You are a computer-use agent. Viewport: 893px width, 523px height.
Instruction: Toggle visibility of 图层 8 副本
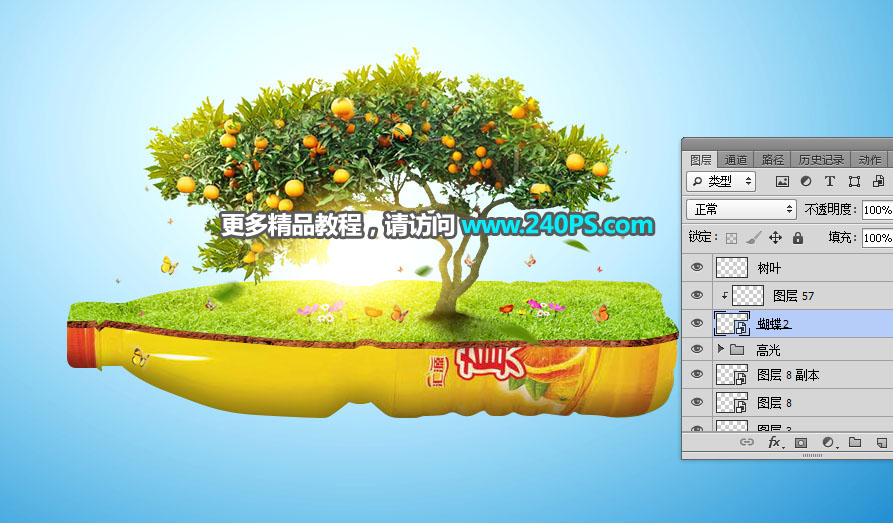point(697,374)
